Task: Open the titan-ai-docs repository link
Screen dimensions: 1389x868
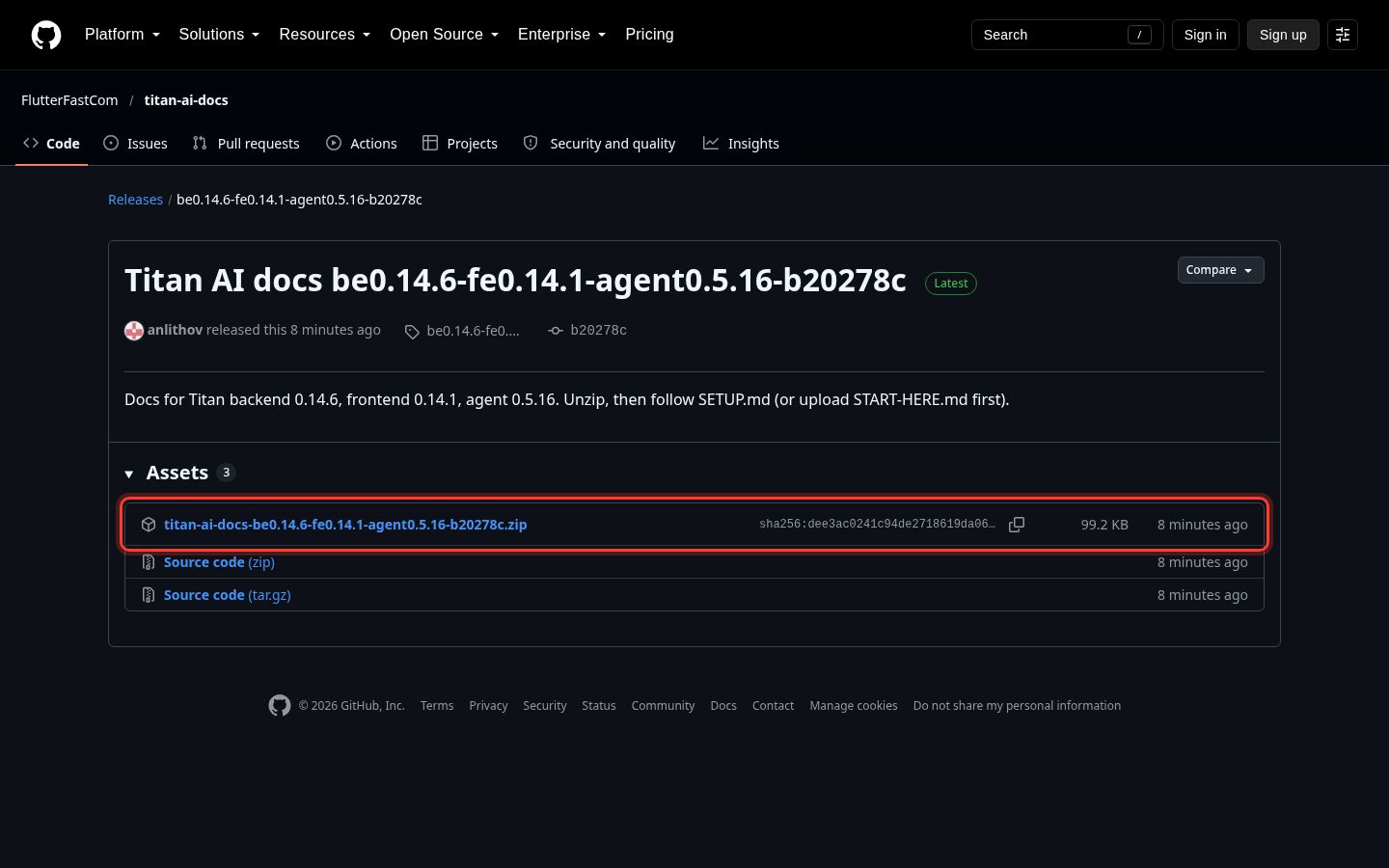Action: coord(186,100)
